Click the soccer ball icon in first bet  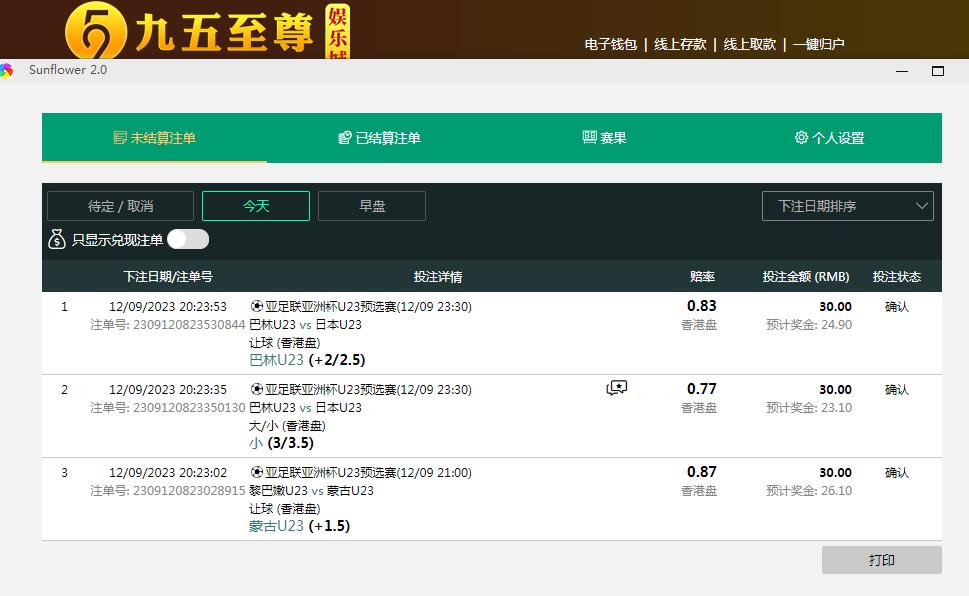[x=257, y=306]
